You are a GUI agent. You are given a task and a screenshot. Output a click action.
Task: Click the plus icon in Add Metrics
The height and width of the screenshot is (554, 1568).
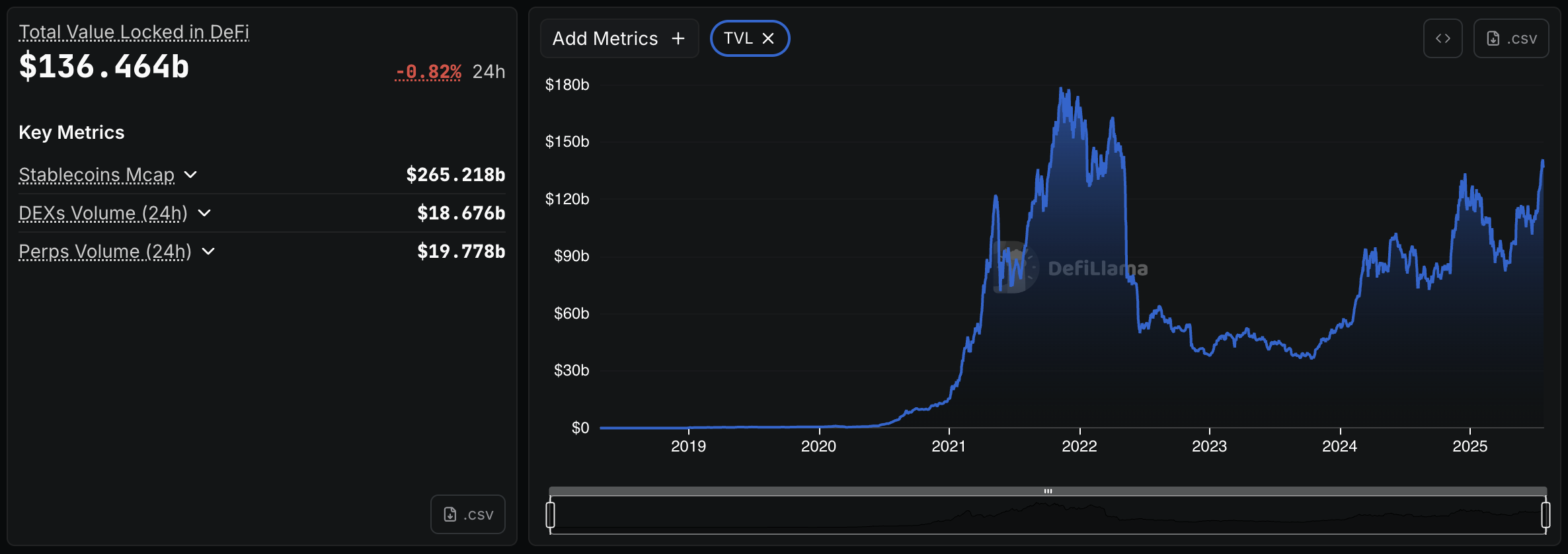click(x=678, y=38)
